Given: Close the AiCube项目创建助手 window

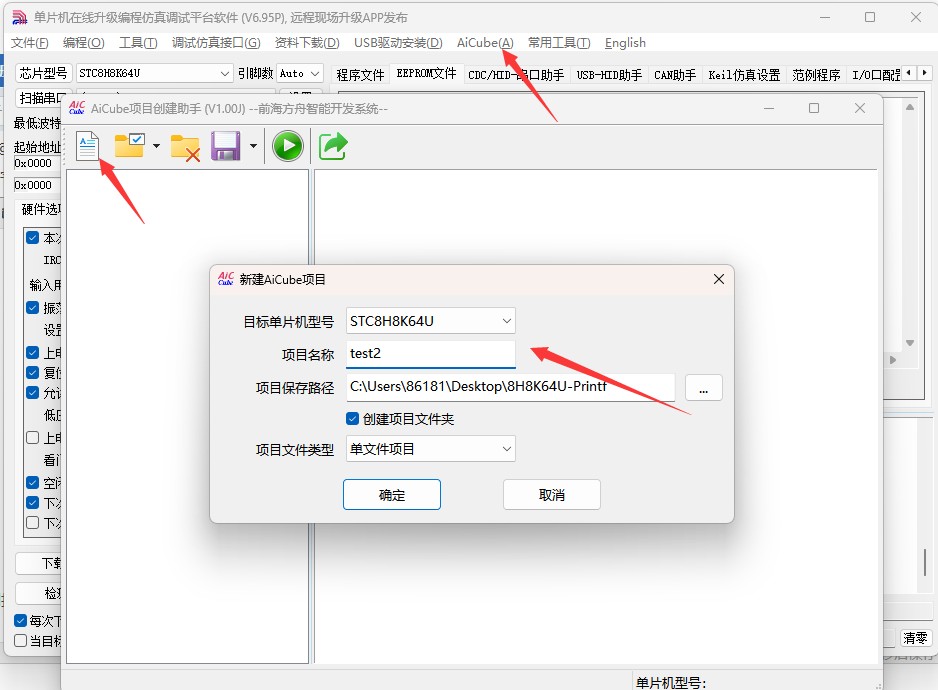Looking at the screenshot, I should (x=860, y=108).
